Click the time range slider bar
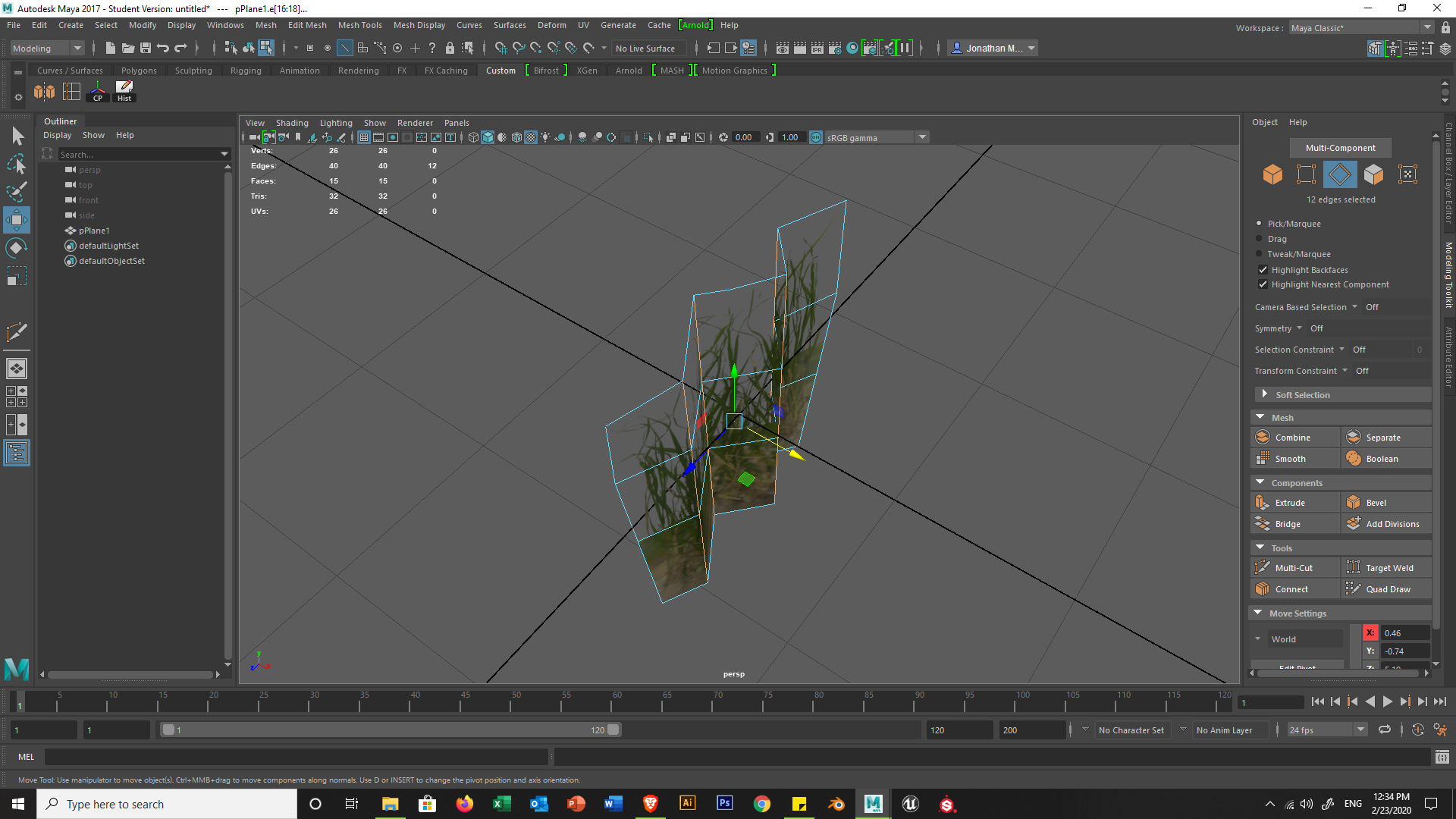The width and height of the screenshot is (1456, 819). (391, 730)
